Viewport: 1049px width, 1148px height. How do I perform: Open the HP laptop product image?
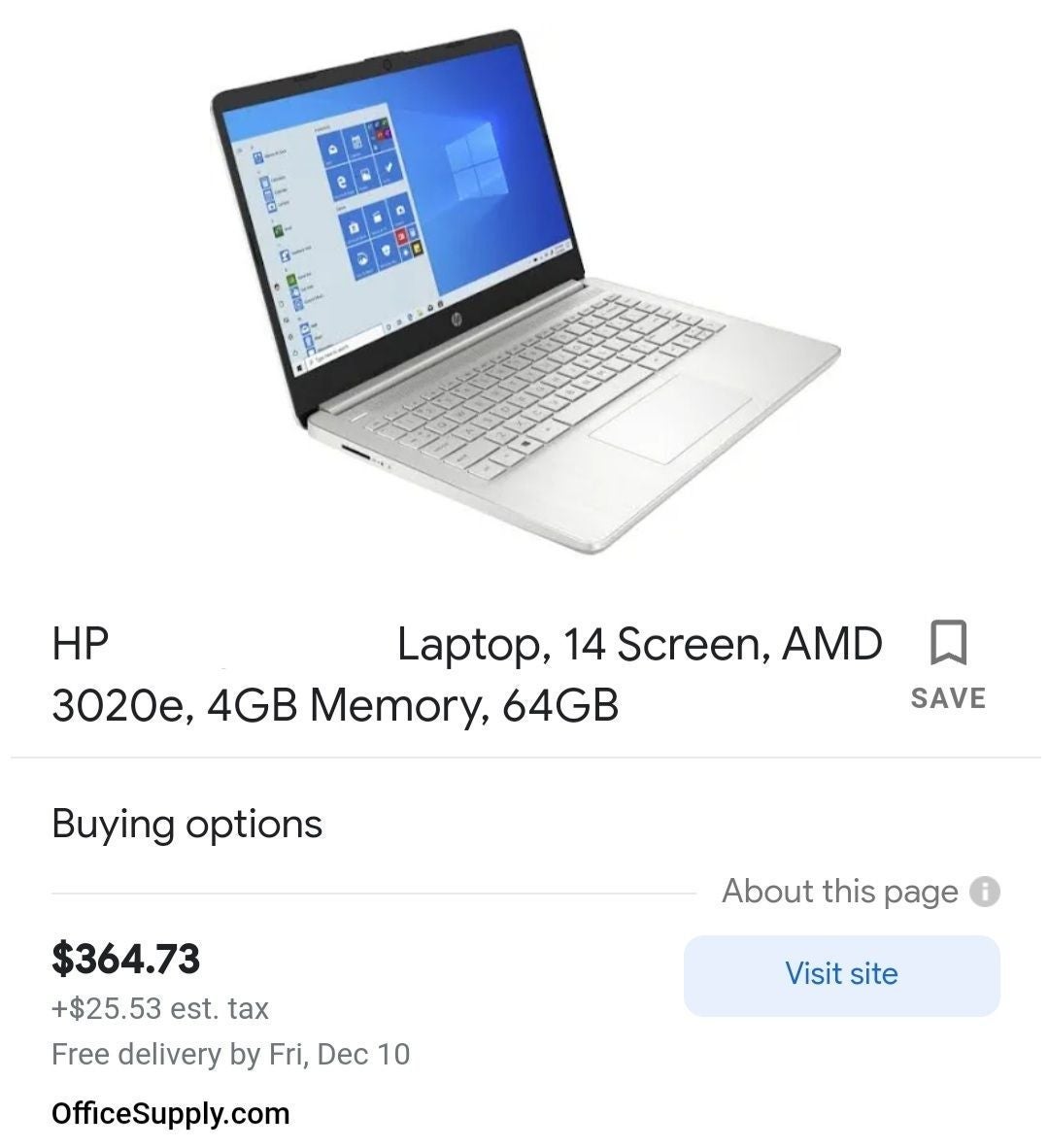click(524, 291)
